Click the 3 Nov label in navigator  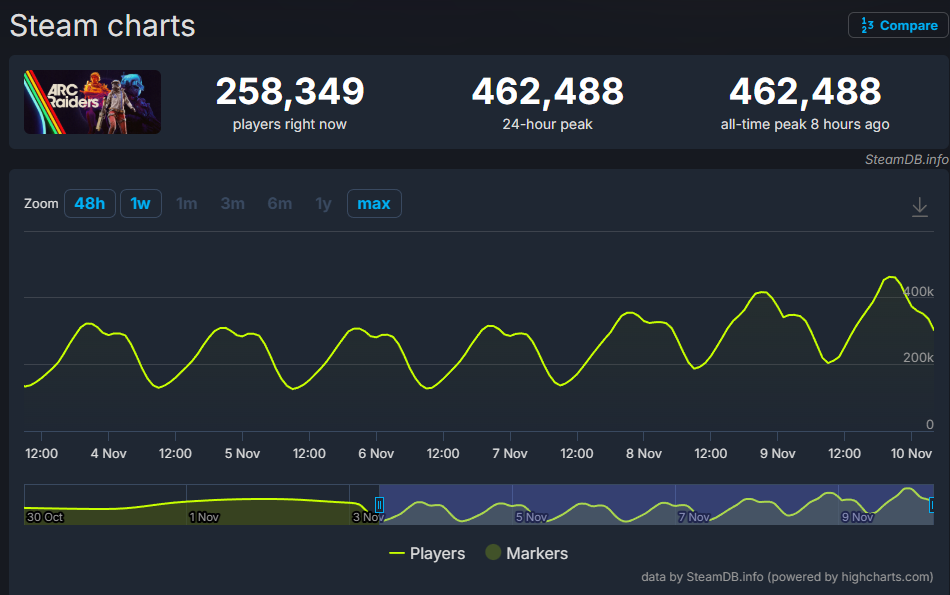pos(368,517)
